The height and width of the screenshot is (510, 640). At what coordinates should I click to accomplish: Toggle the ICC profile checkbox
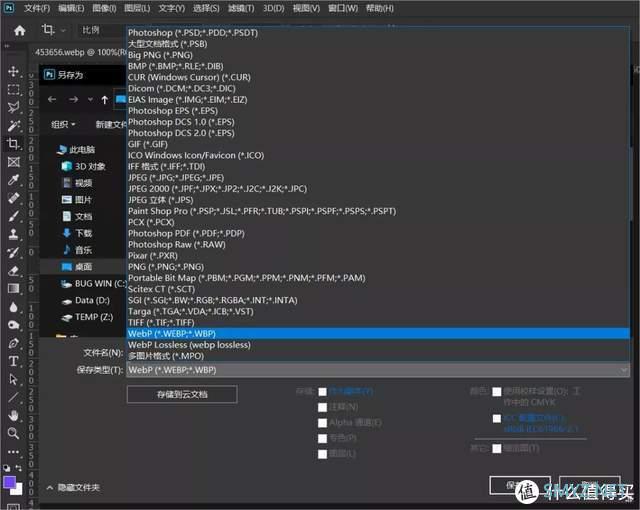497,419
